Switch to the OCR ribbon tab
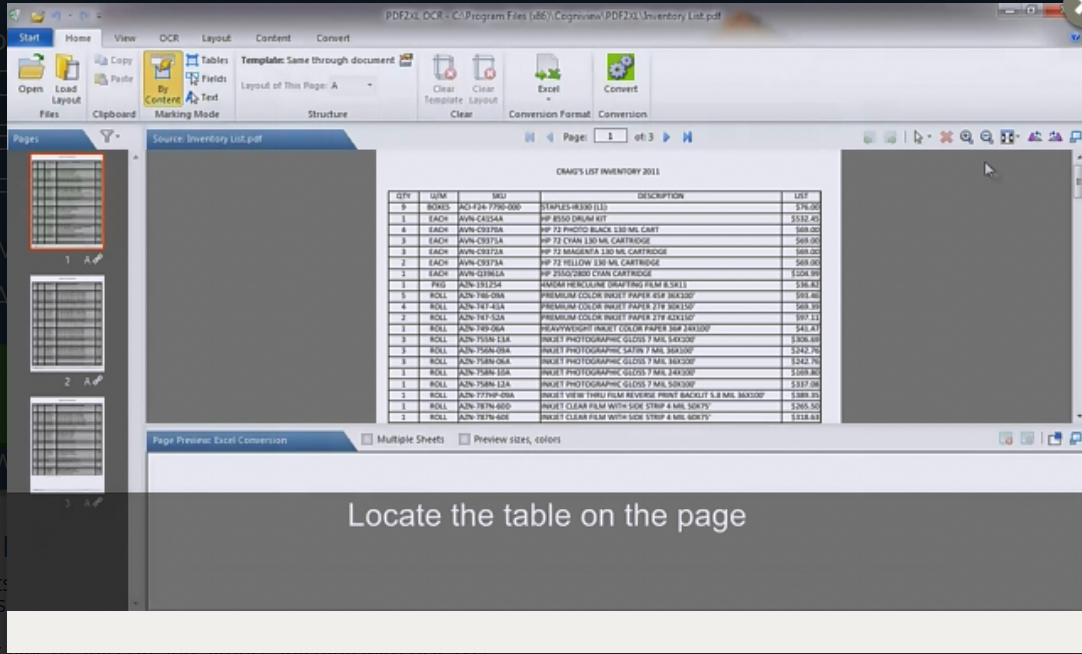The height and width of the screenshot is (654, 1082). [169, 38]
